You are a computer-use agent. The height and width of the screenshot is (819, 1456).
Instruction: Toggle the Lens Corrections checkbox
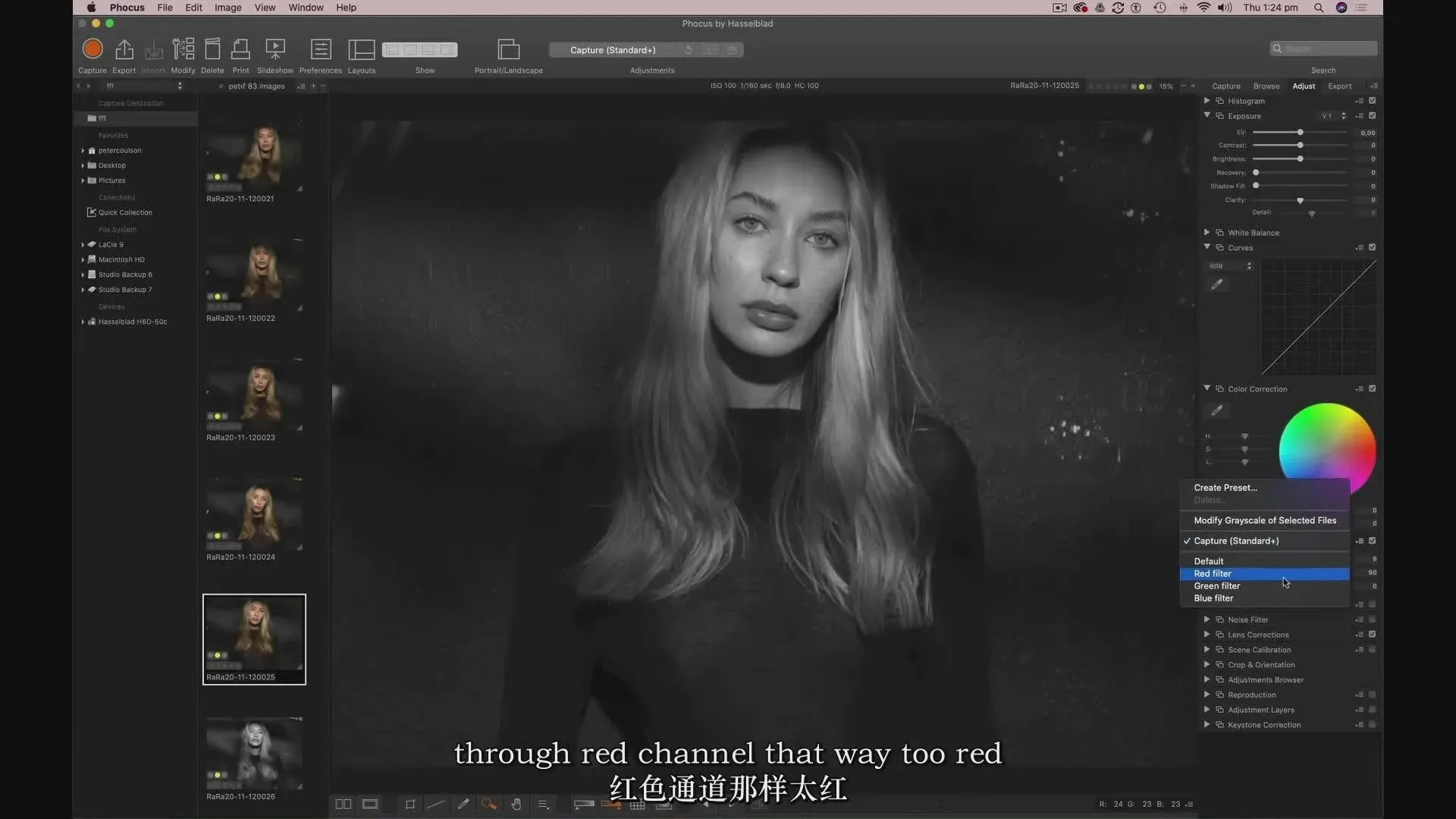pyautogui.click(x=1373, y=635)
